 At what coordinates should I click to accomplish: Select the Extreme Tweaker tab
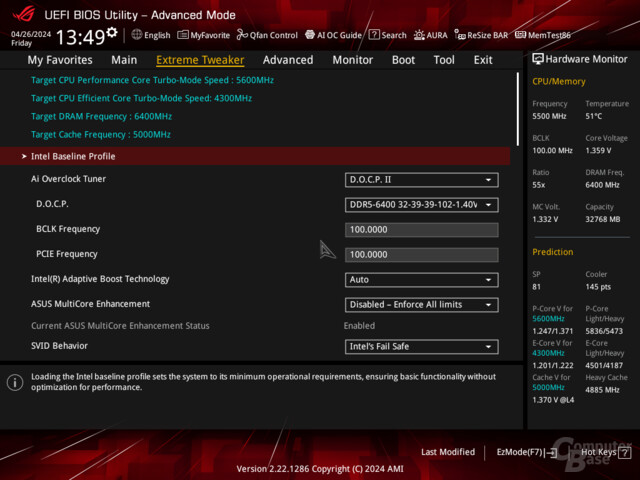point(200,60)
